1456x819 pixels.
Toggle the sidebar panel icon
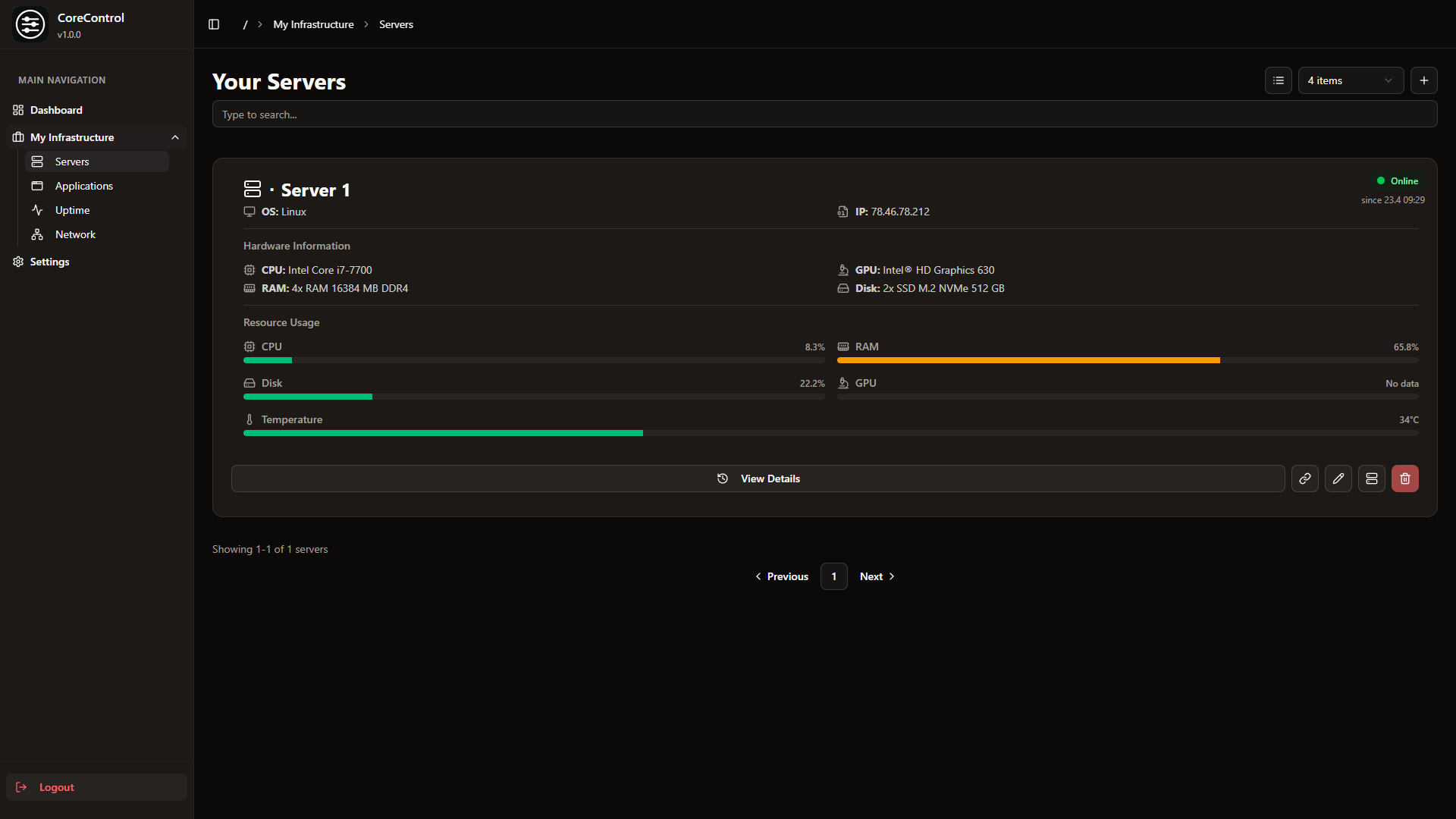(x=214, y=24)
